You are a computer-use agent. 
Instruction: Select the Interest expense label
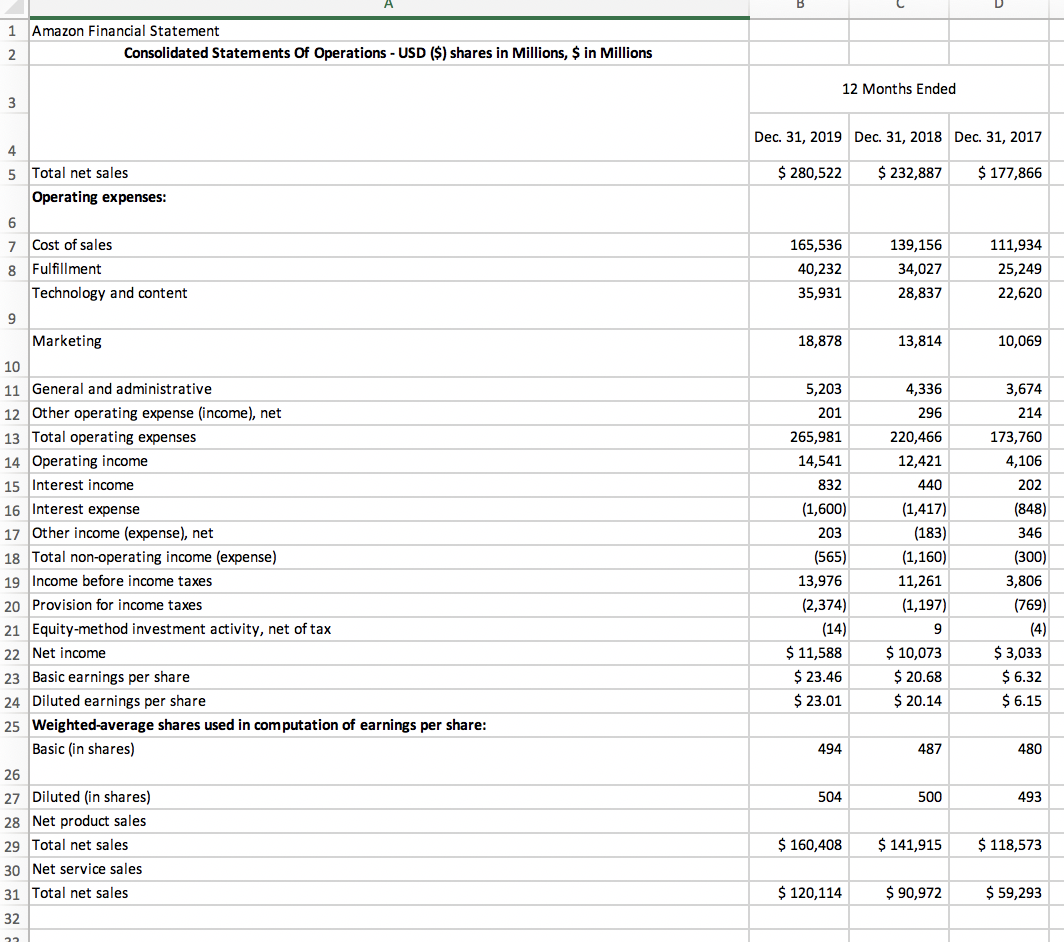tap(86, 509)
